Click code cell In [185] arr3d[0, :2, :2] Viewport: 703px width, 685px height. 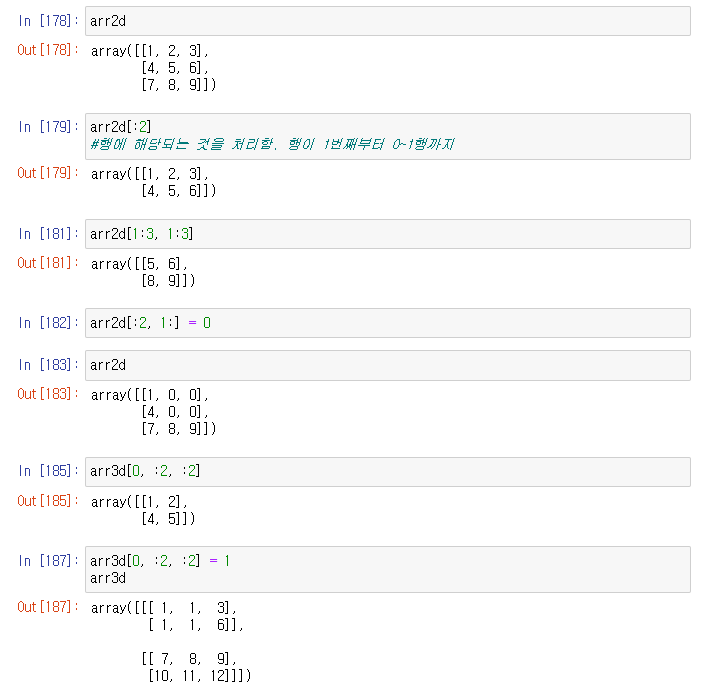tap(388, 472)
